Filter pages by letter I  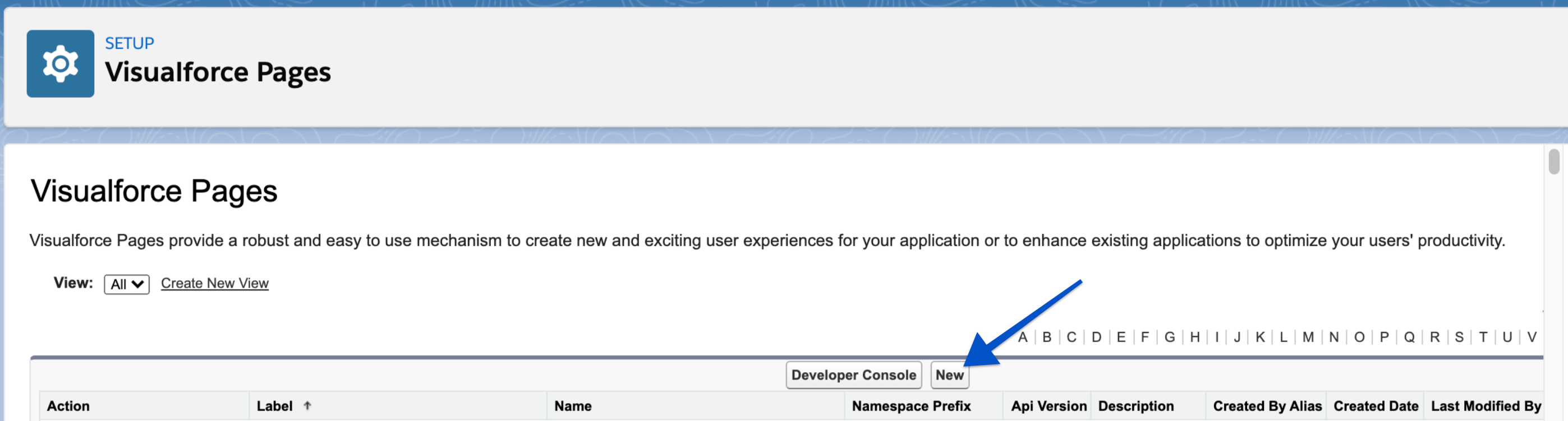pyautogui.click(x=1217, y=337)
